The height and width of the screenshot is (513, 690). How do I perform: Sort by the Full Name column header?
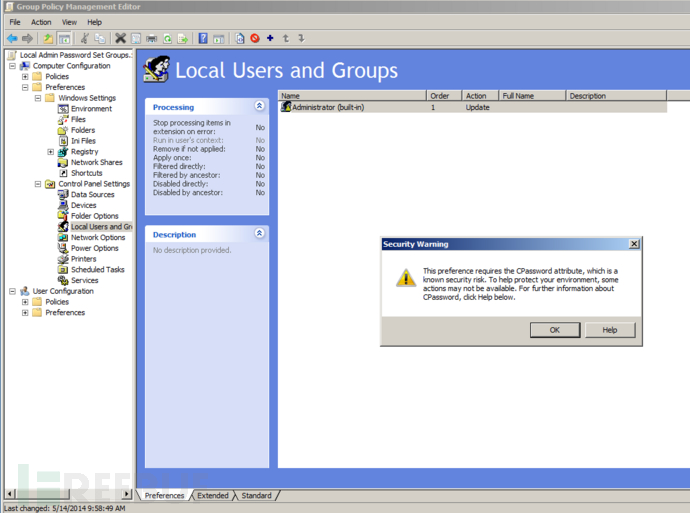[532, 95]
